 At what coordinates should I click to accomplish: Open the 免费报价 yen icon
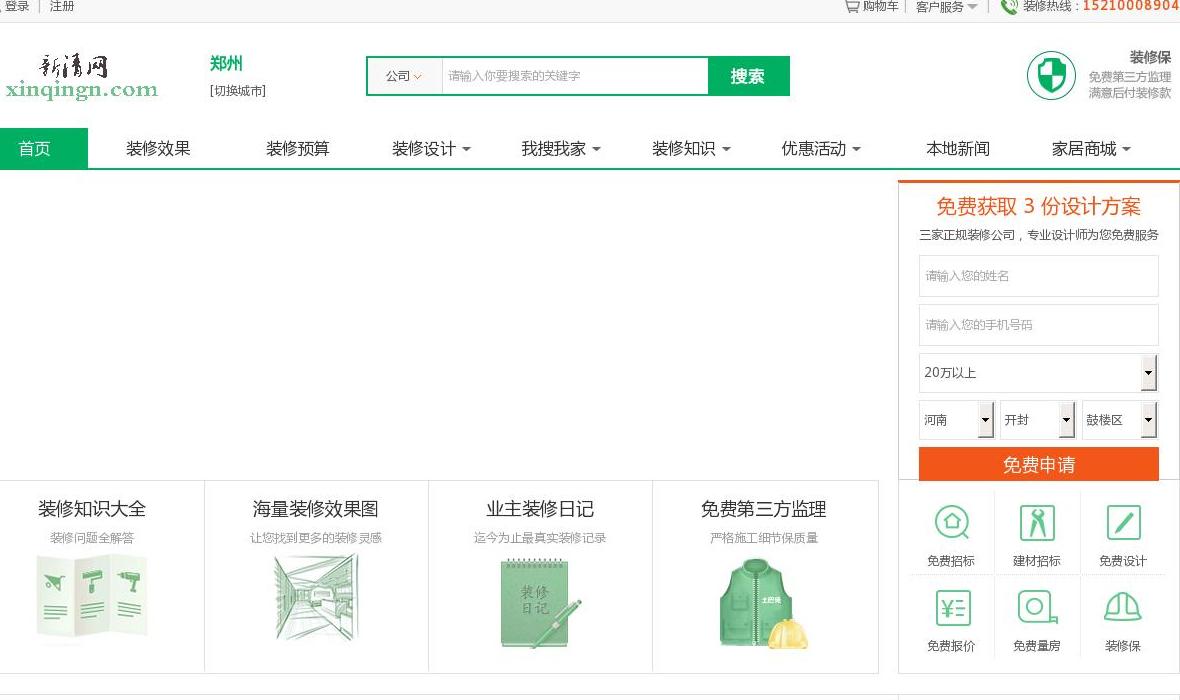(x=951, y=607)
